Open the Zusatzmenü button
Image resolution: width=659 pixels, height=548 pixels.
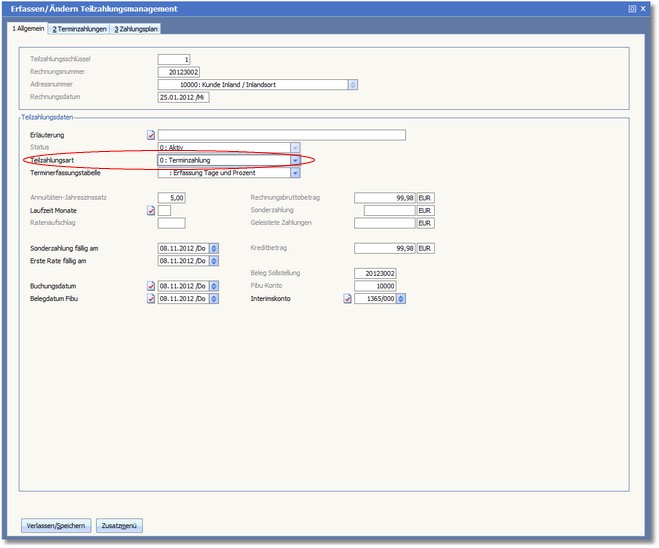[119, 525]
